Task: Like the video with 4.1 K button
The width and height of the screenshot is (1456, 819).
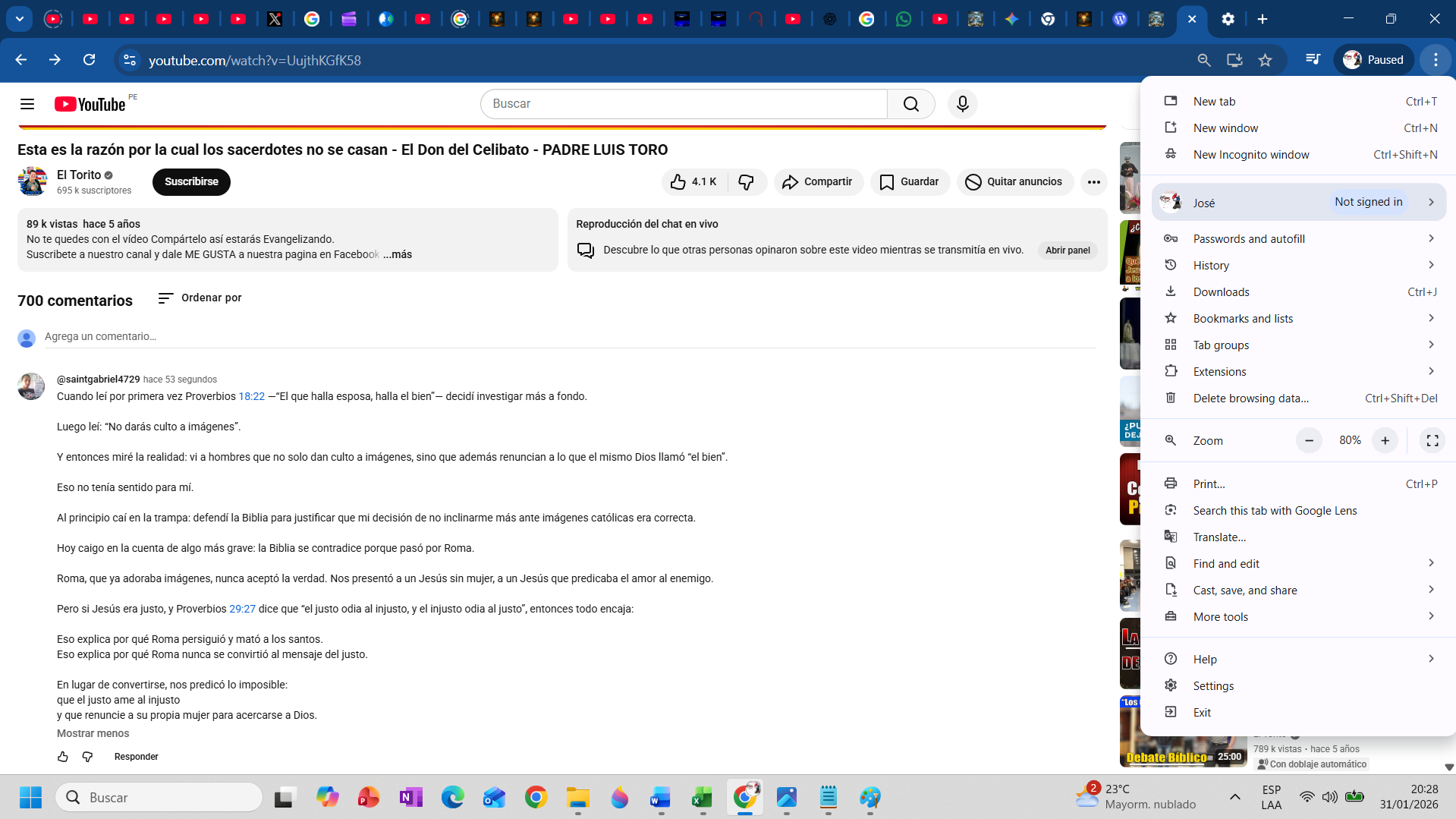Action: (x=693, y=182)
